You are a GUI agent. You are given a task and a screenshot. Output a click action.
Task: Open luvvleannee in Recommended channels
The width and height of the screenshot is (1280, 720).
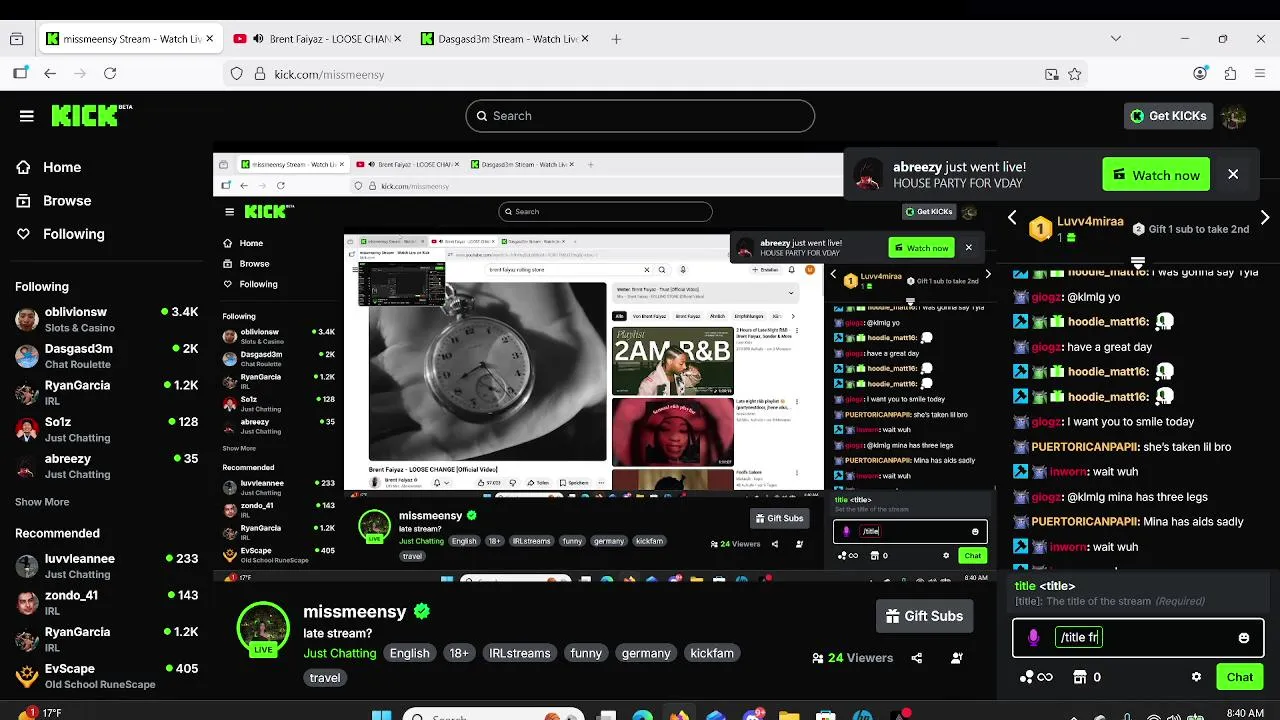coord(107,566)
